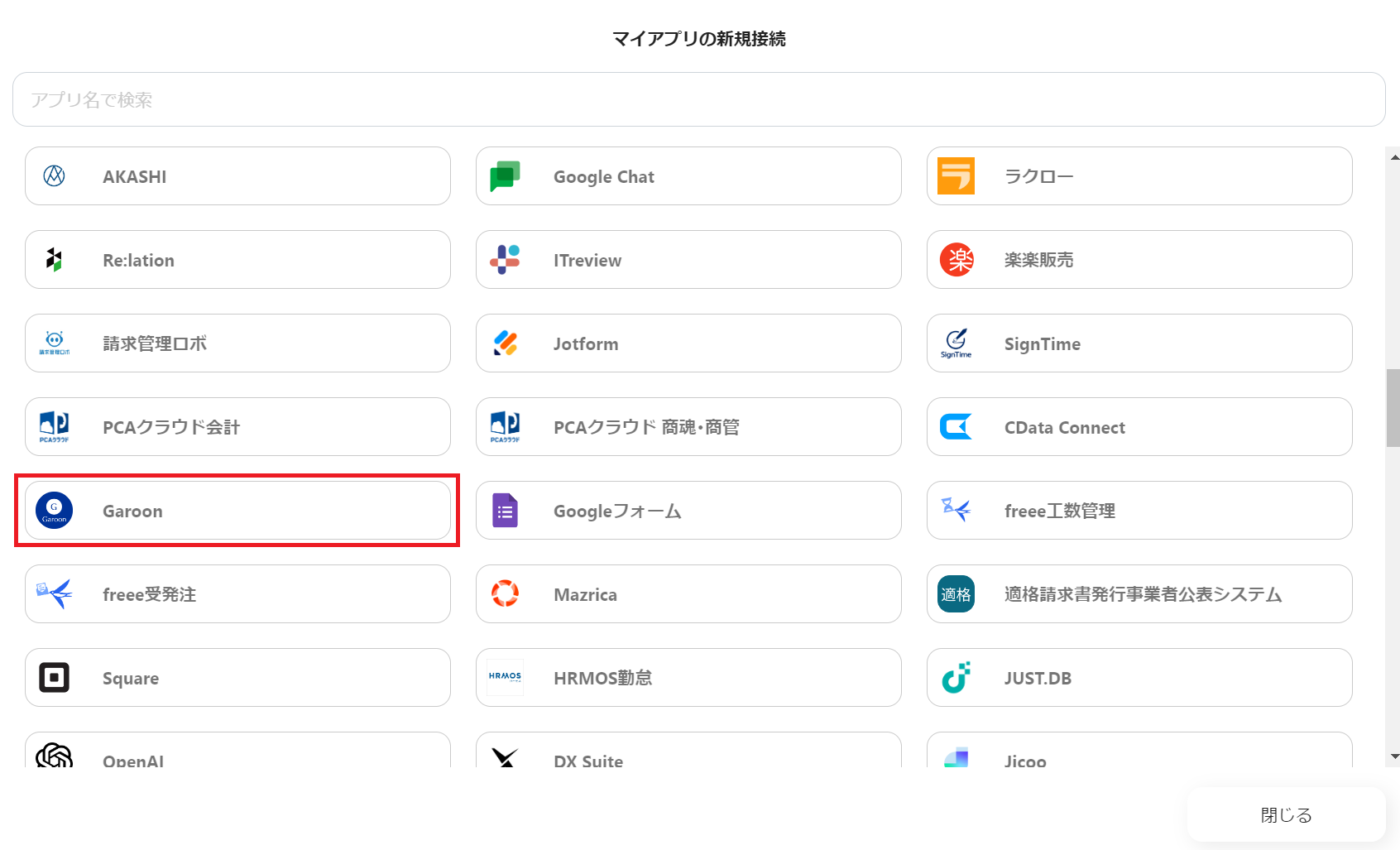Click the 適格請求書発行事業者公表システム name text
Screen dimensions: 1400x850
(1143, 594)
